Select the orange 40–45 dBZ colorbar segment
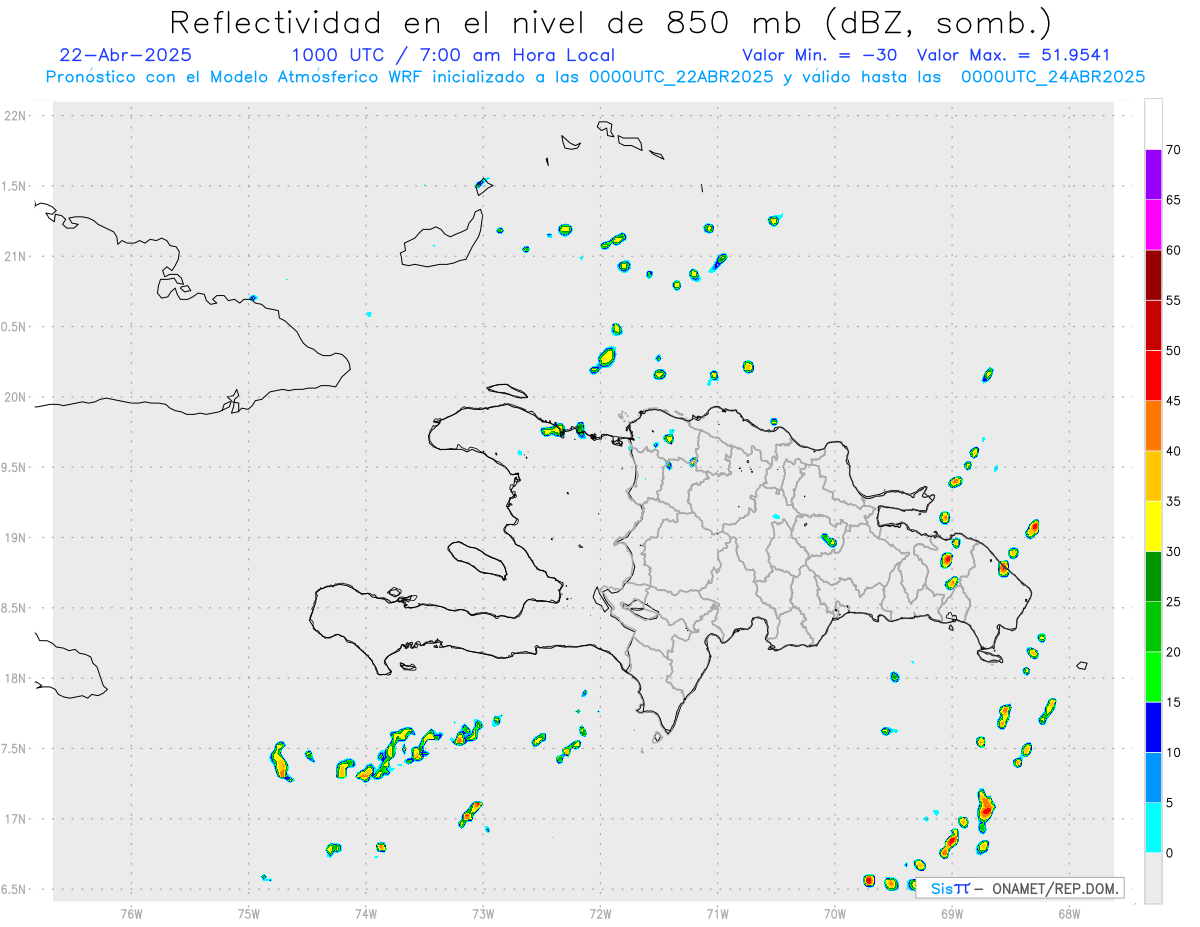This screenshot has width=1200, height=927. [x=1153, y=426]
